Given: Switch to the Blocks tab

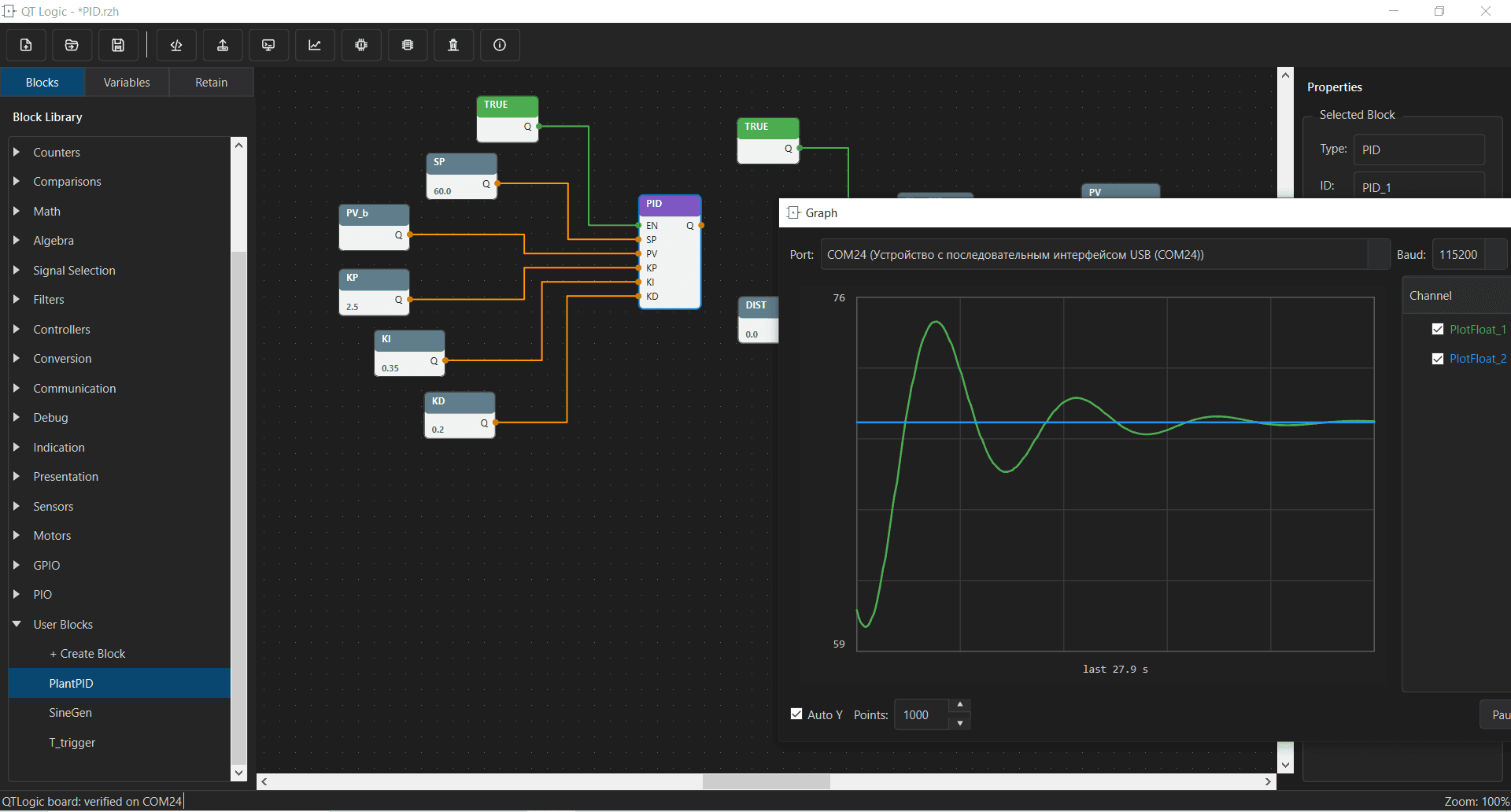Looking at the screenshot, I should (x=42, y=83).
